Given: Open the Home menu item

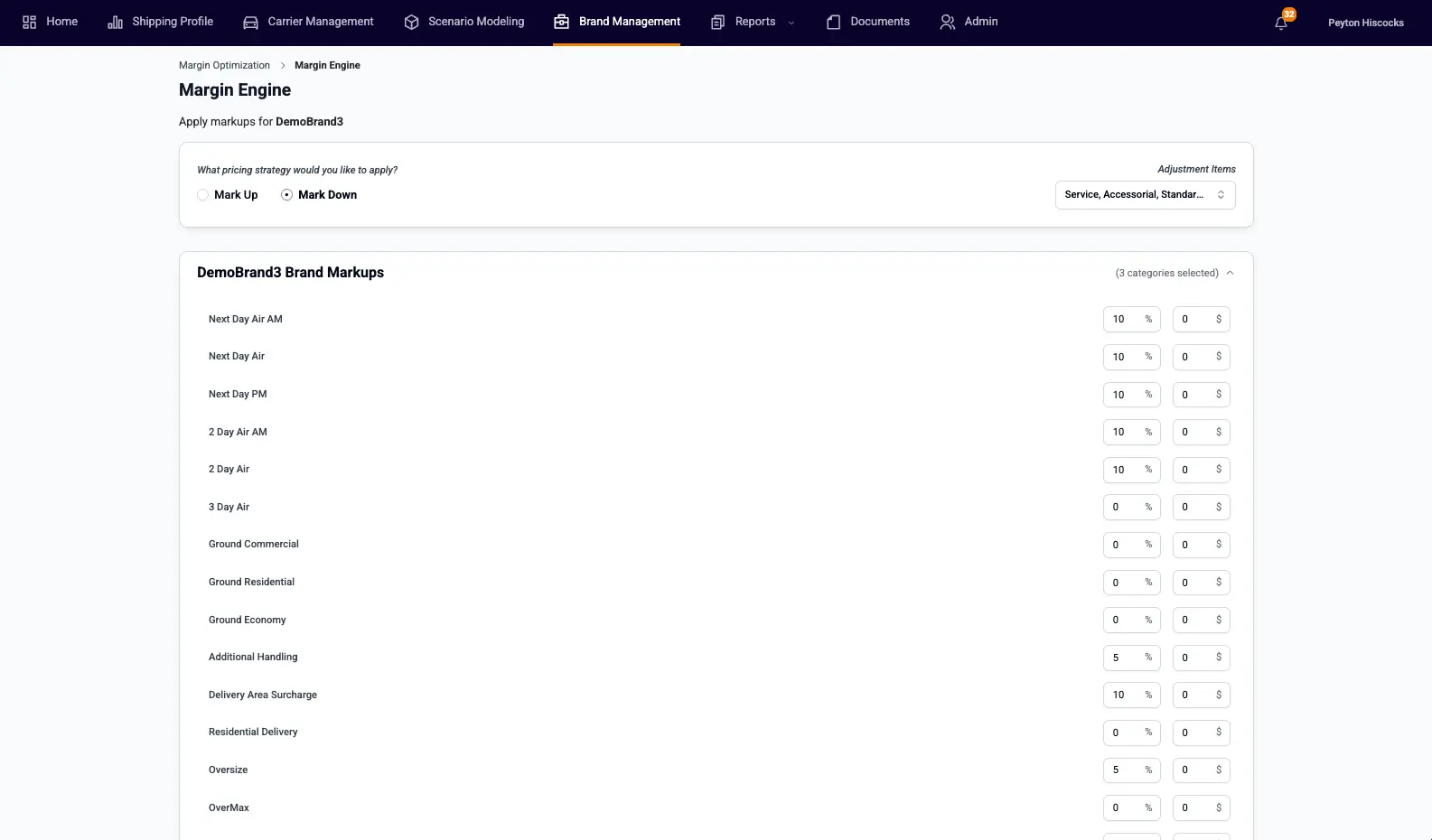Looking at the screenshot, I should click(62, 22).
